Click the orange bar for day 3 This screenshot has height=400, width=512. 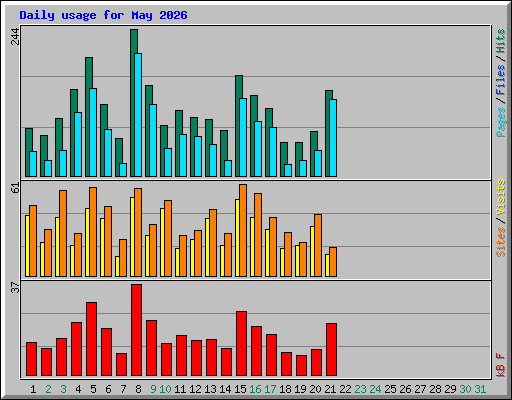click(x=63, y=233)
